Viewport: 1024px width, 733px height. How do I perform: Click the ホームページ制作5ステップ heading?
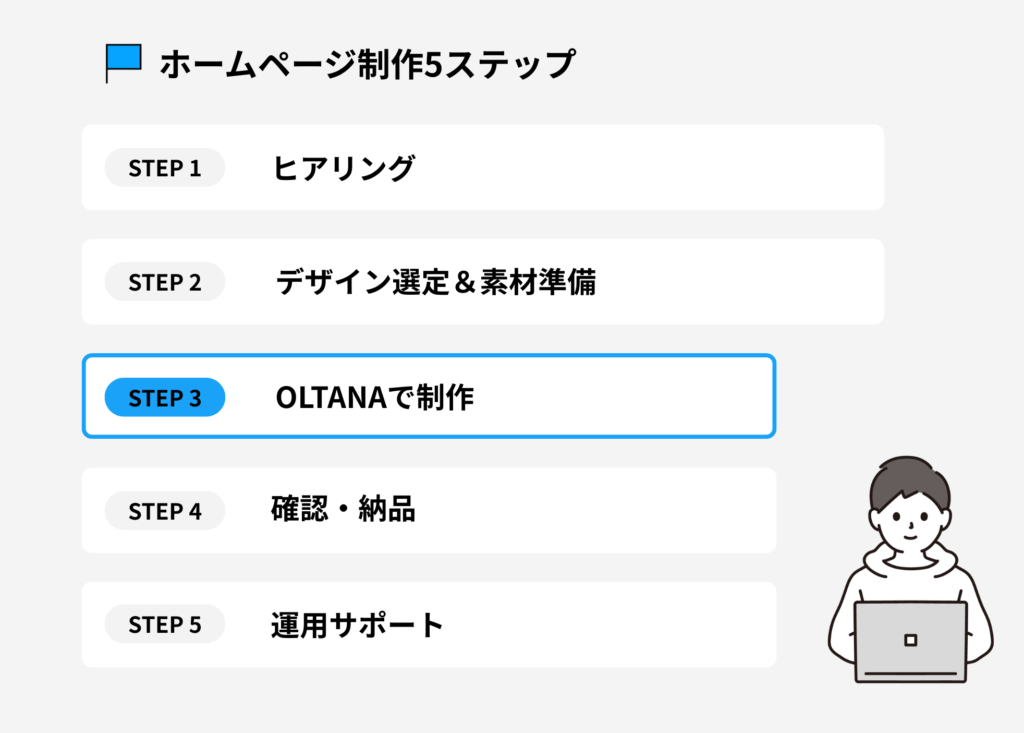(x=367, y=64)
